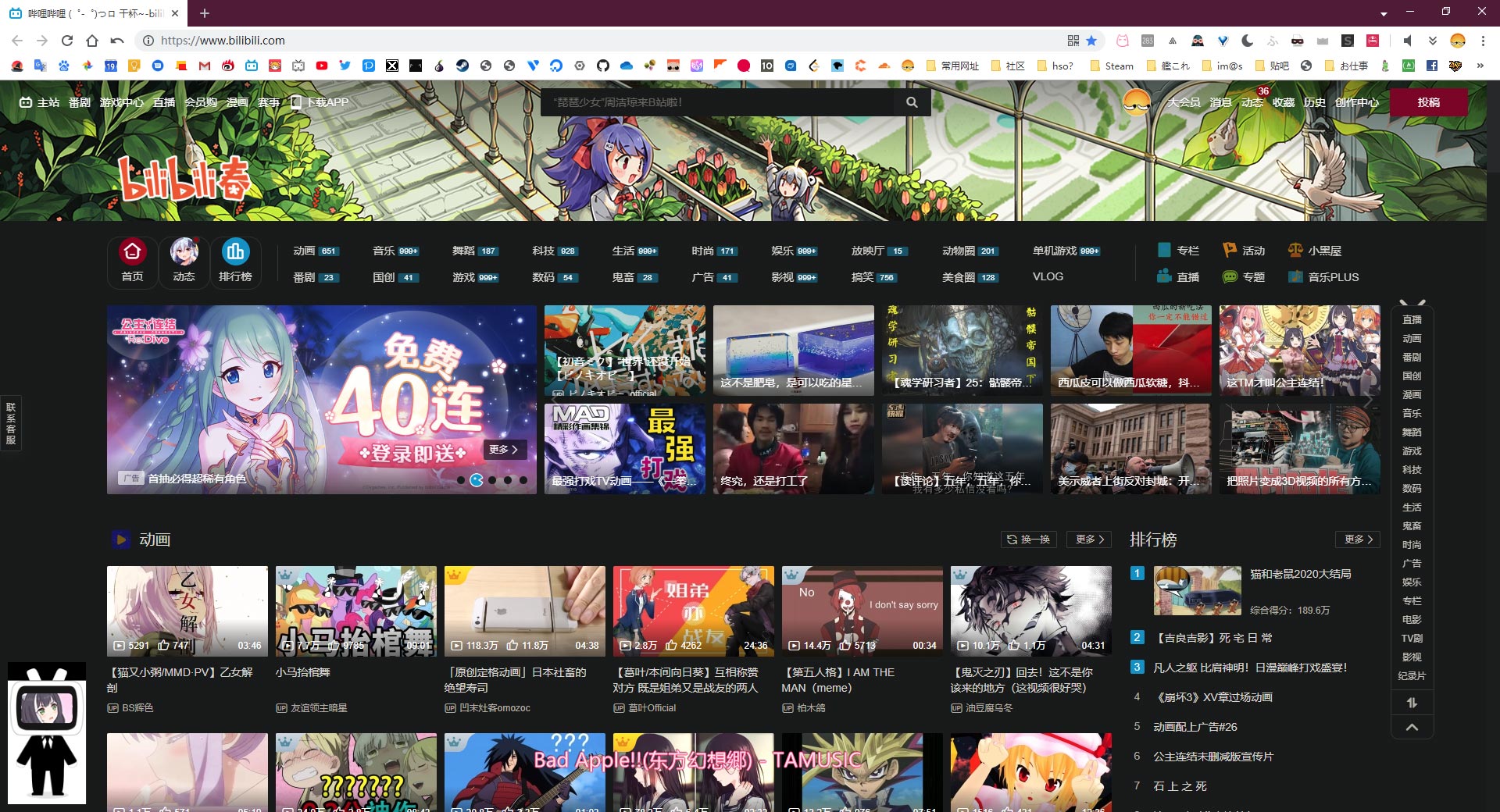The width and height of the screenshot is (1500, 812).
Task: Open the 终究，还是打工了 video thumbnail
Action: pyautogui.click(x=794, y=449)
